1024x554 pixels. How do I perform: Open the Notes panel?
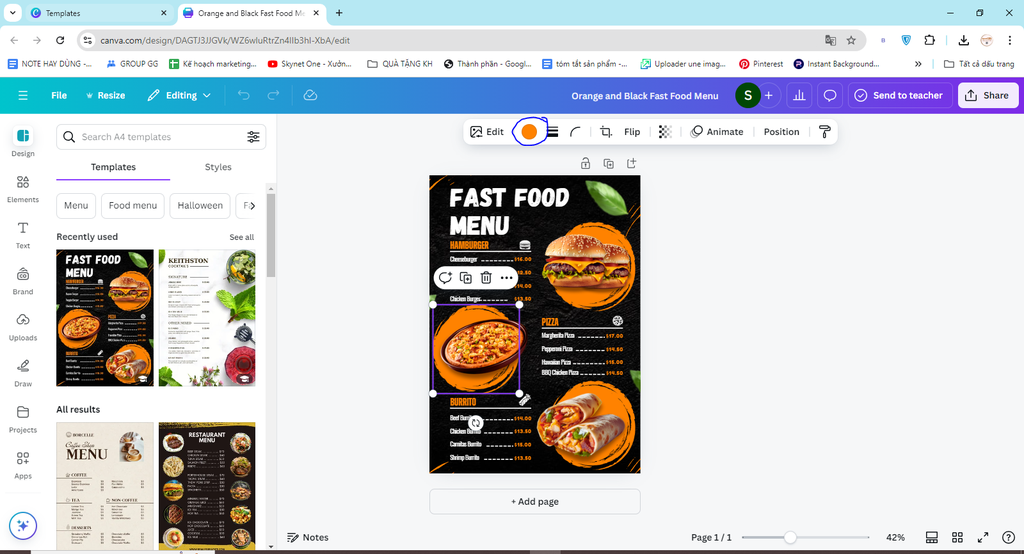pos(308,537)
